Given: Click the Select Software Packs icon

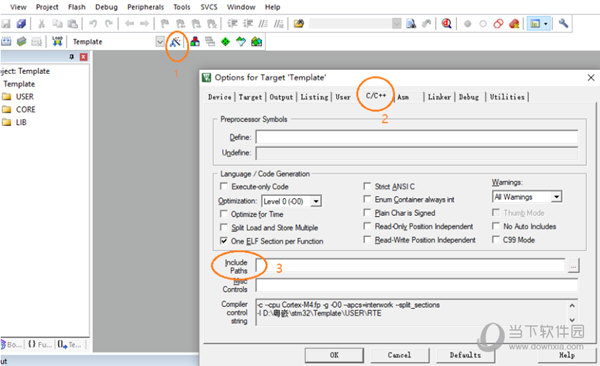Looking at the screenshot, I should point(241,41).
